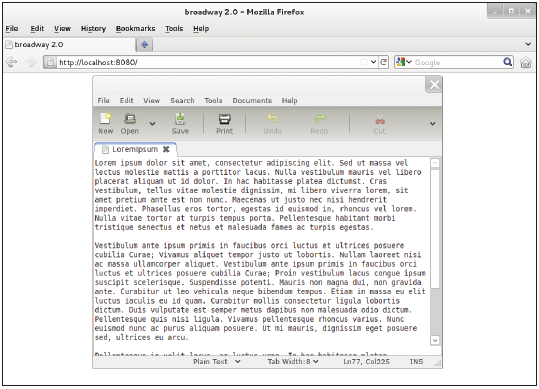Close the gedit broadway window with X
This screenshot has height=389, width=539.
tap(434, 85)
